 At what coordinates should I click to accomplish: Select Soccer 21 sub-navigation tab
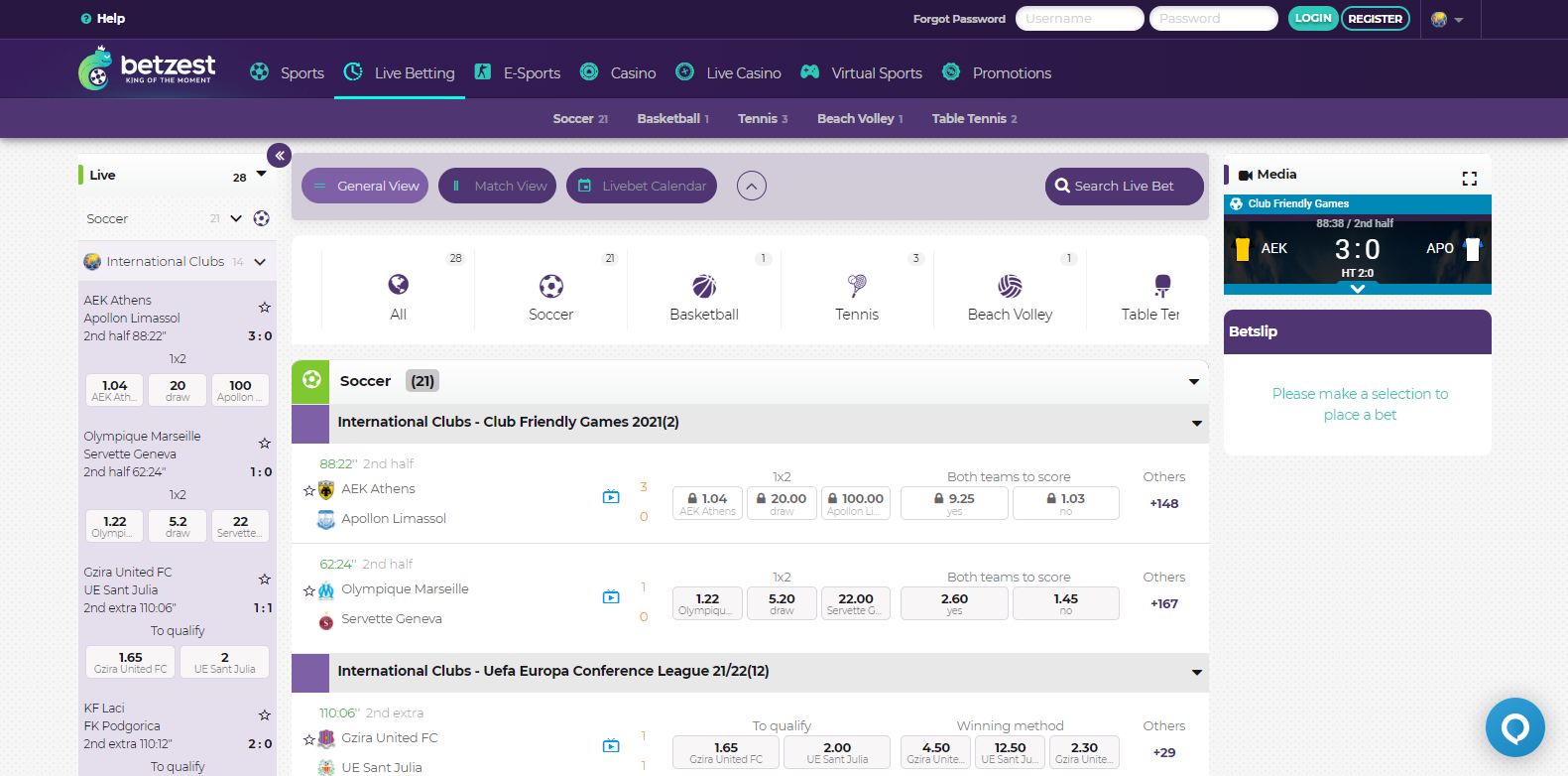coord(580,118)
